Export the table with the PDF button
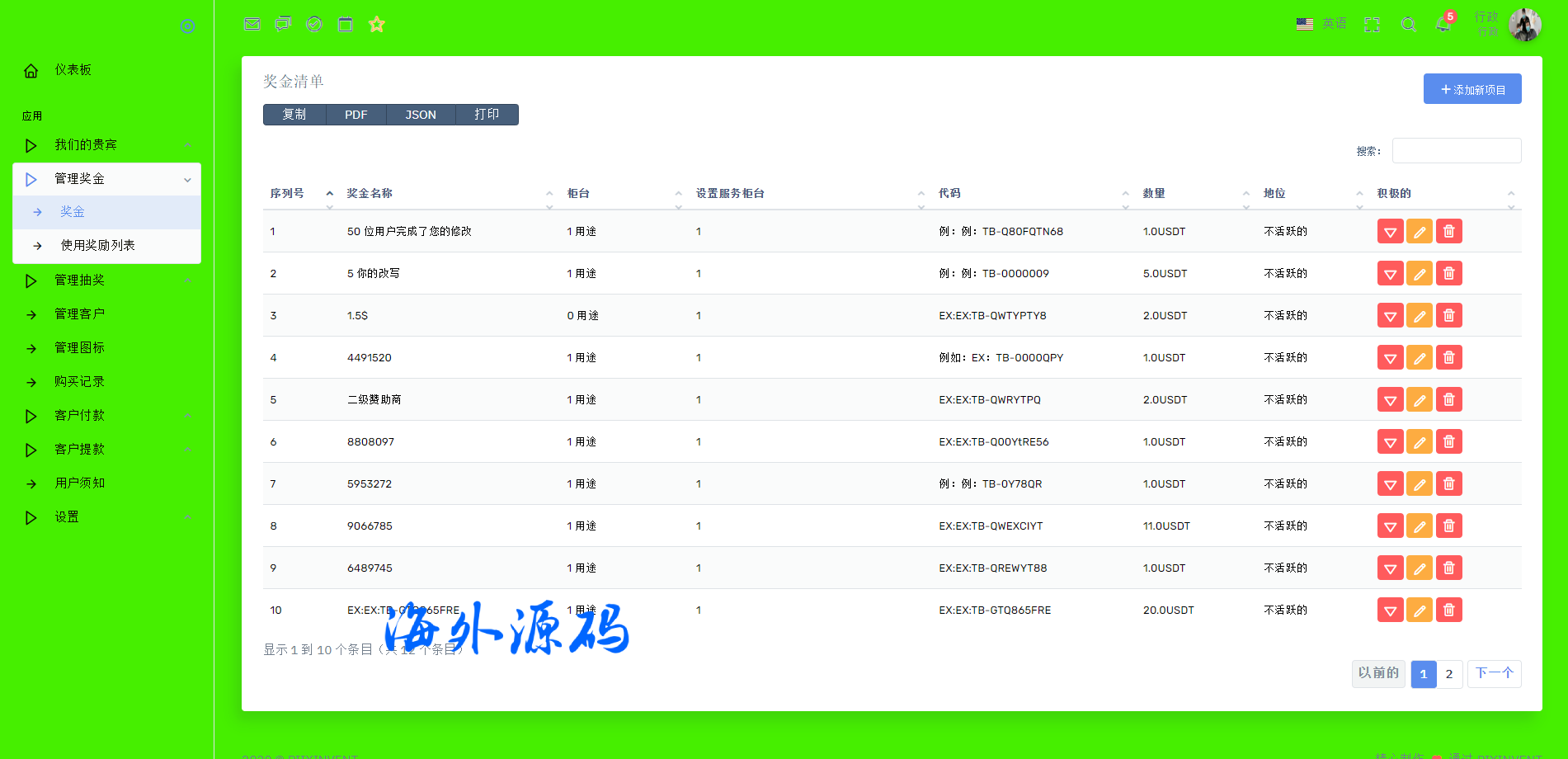 (x=356, y=115)
